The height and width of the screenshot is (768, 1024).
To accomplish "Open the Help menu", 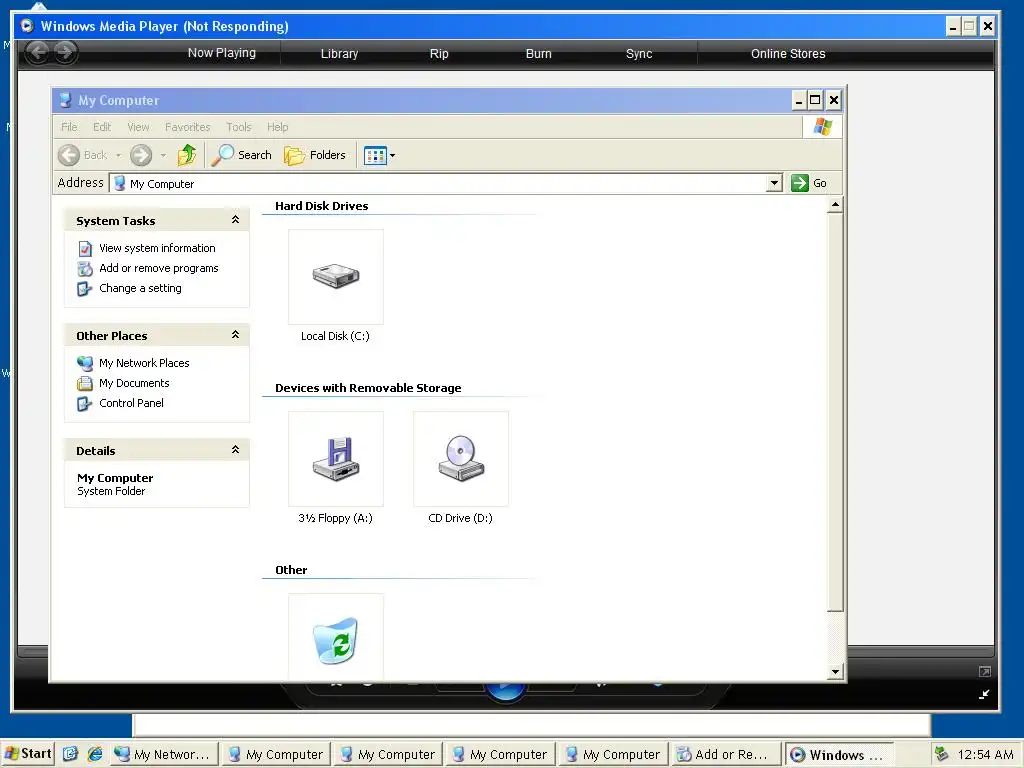I will click(278, 127).
